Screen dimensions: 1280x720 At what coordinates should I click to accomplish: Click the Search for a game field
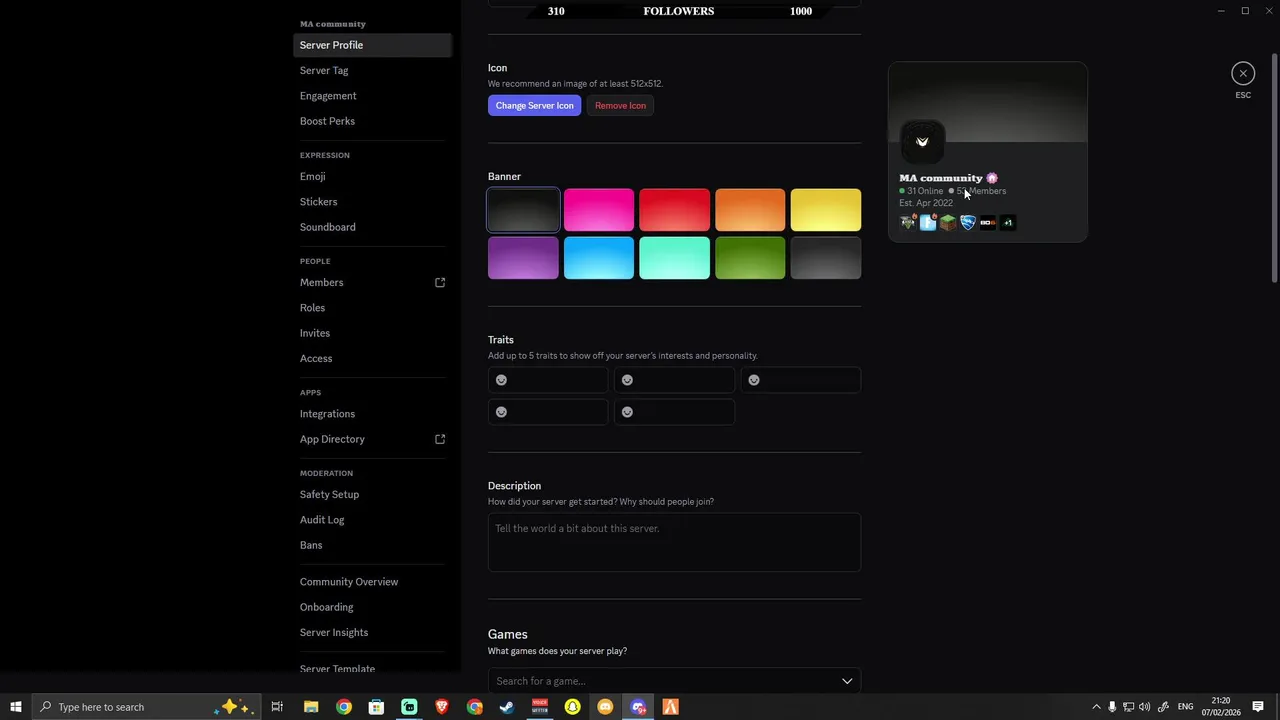click(674, 681)
